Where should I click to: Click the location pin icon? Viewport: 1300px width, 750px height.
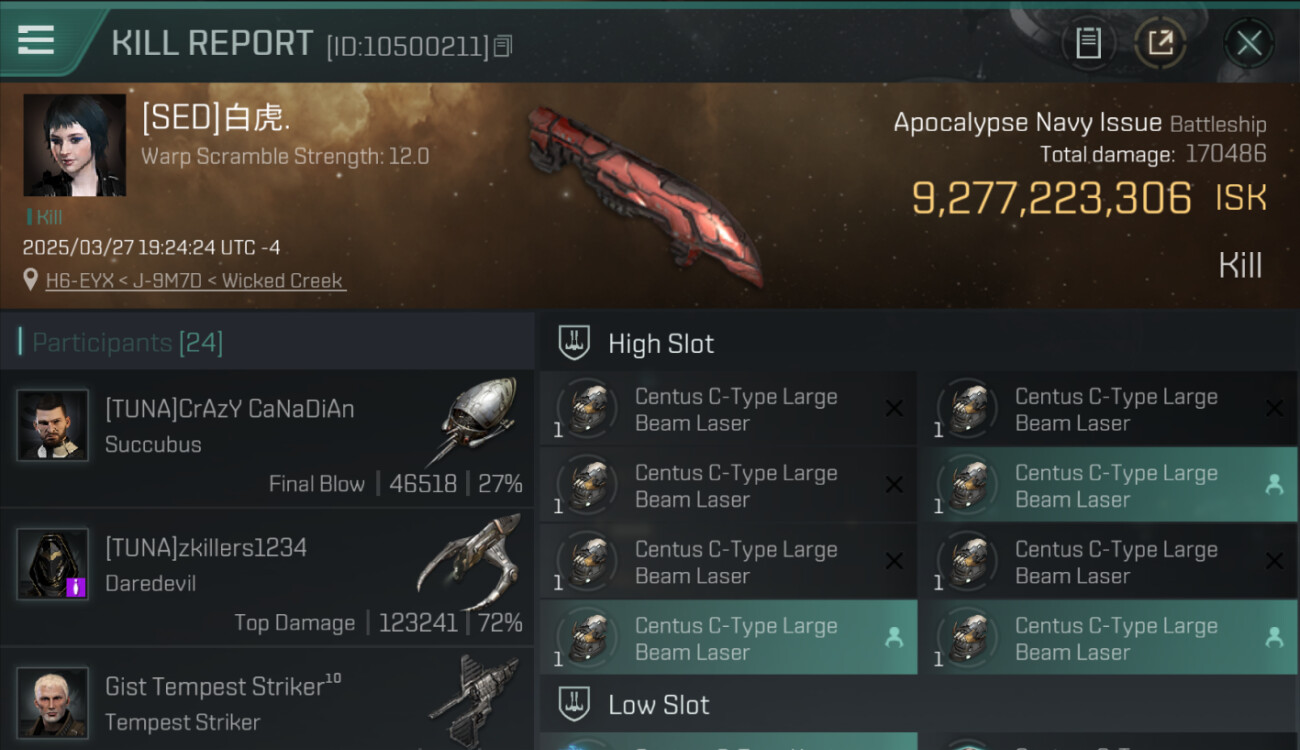point(31,281)
